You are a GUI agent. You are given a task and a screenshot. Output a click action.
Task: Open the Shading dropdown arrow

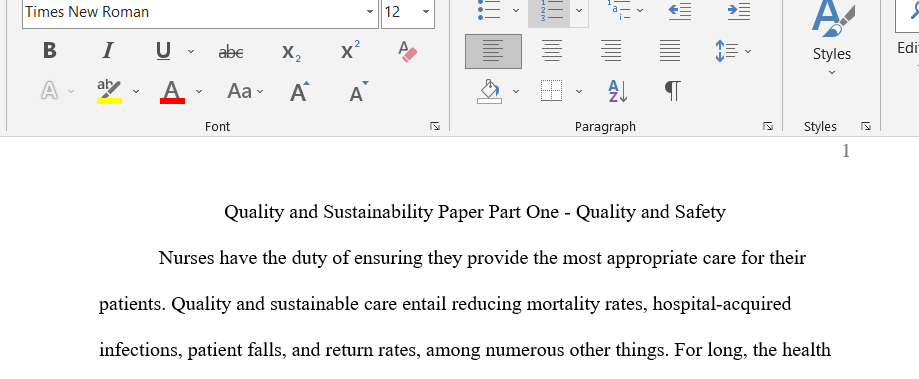(516, 91)
